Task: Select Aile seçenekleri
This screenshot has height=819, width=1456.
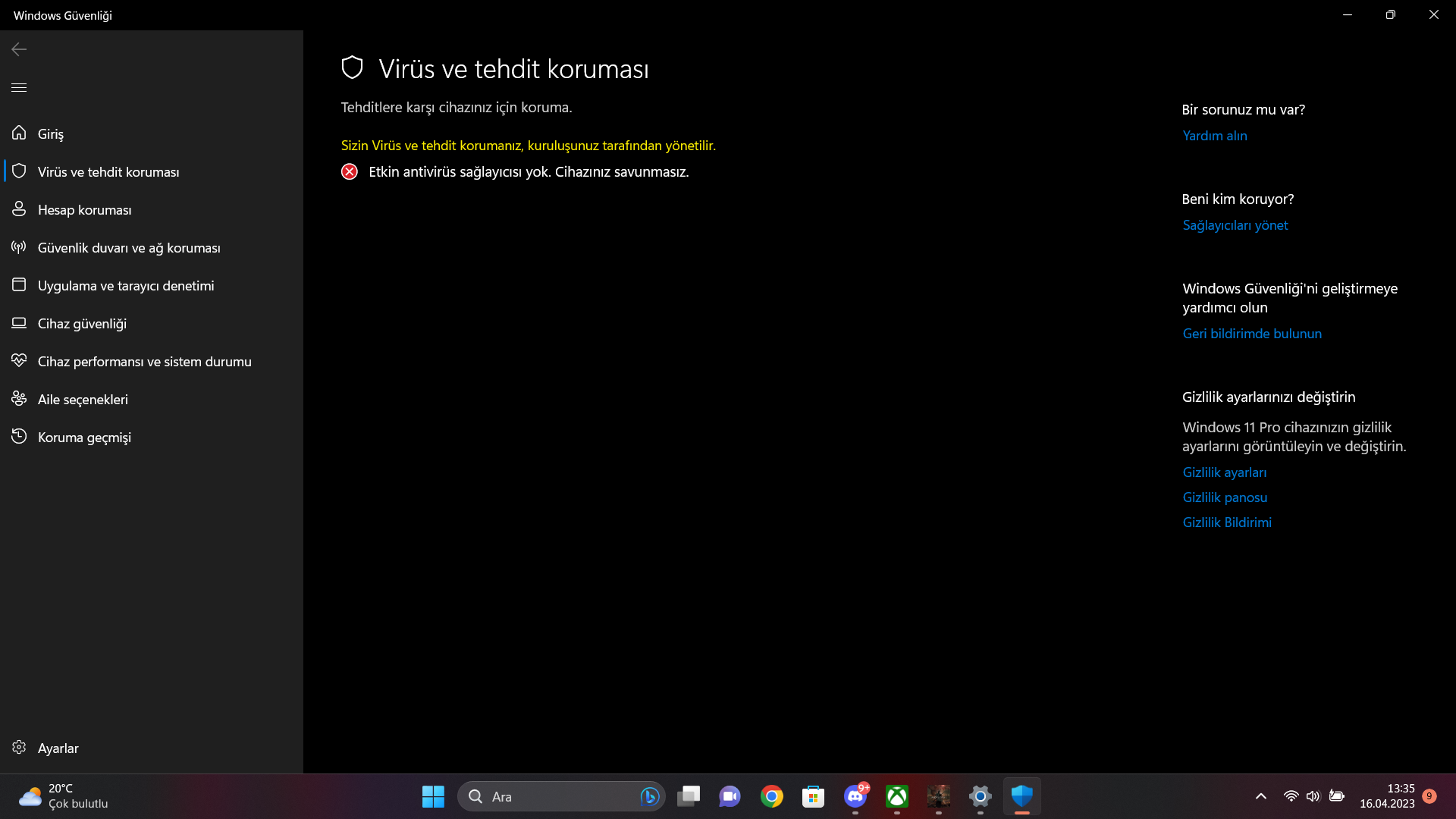Action: click(x=83, y=400)
